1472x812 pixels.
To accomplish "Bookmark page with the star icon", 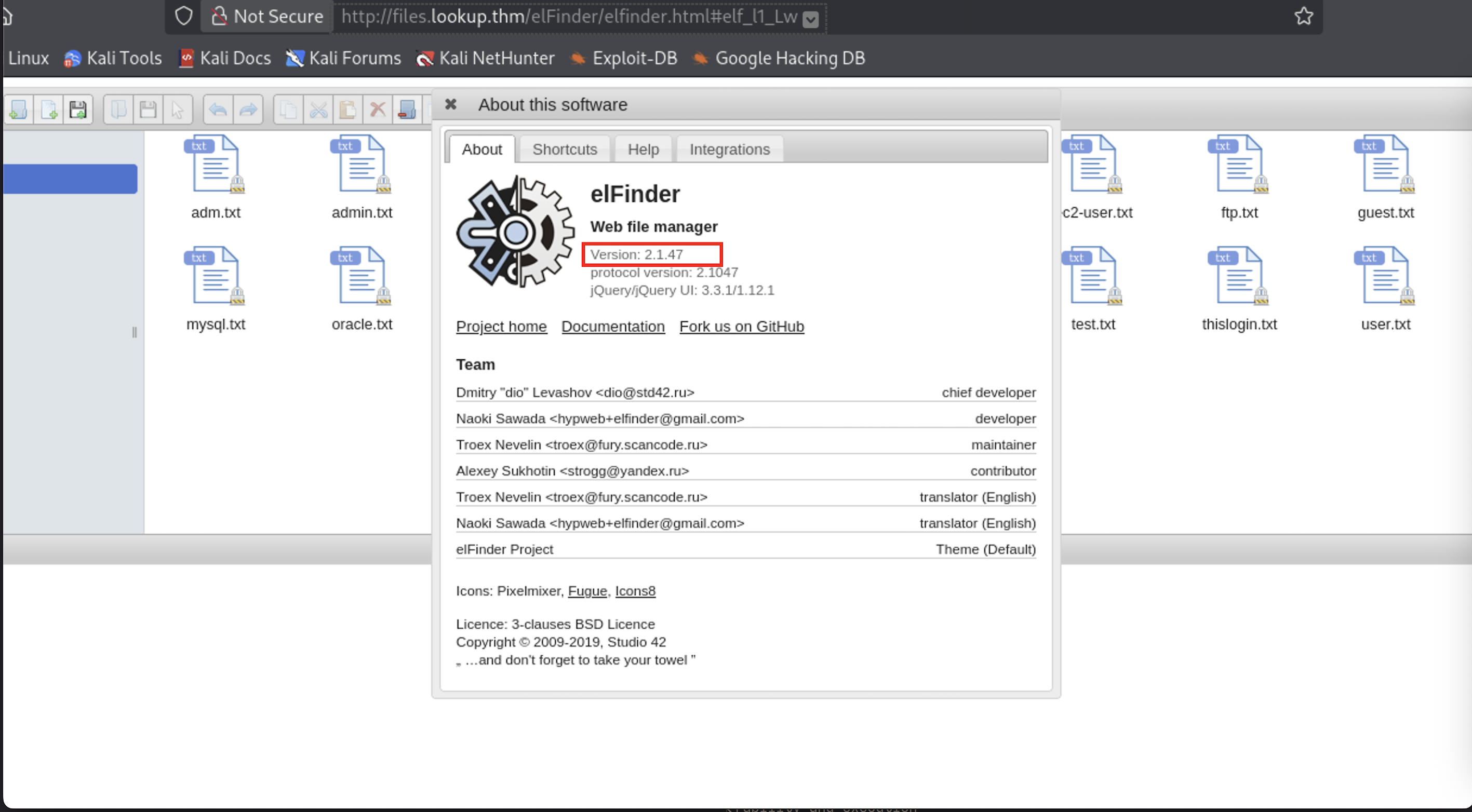I will tap(1303, 16).
